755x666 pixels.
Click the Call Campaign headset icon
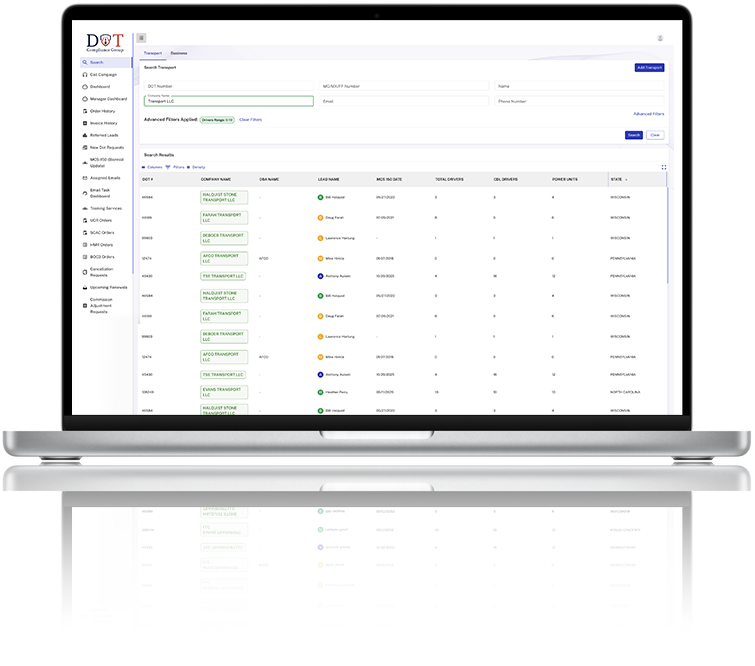pos(85,75)
